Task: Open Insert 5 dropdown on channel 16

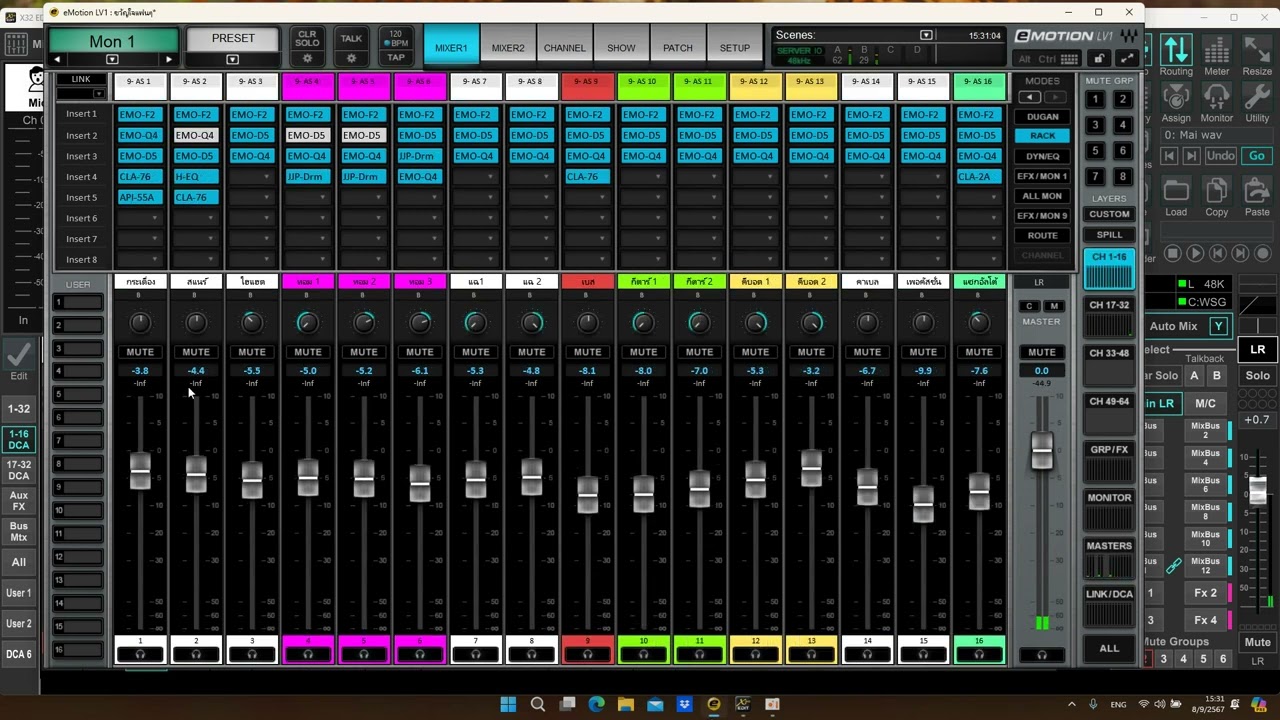Action: point(979,197)
